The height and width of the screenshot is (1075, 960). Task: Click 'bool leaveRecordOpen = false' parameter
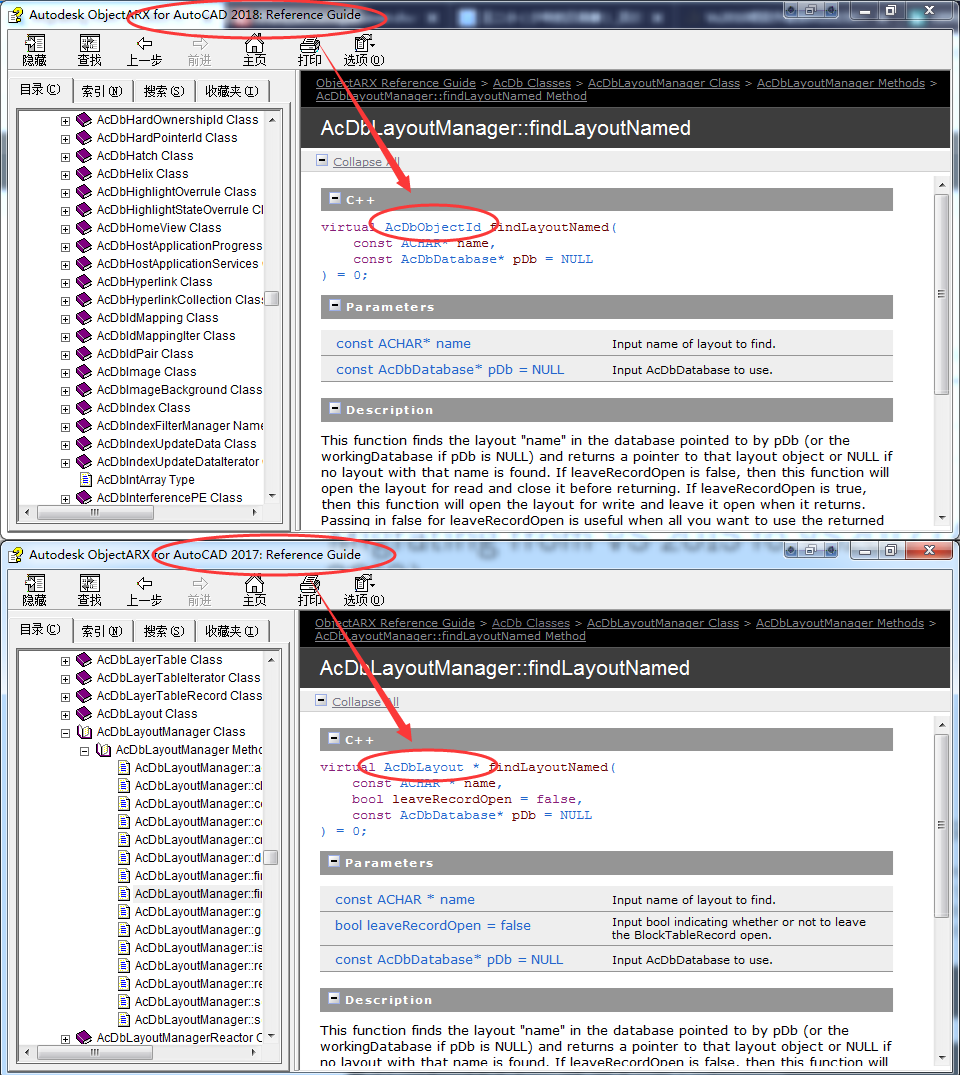[x=433, y=926]
